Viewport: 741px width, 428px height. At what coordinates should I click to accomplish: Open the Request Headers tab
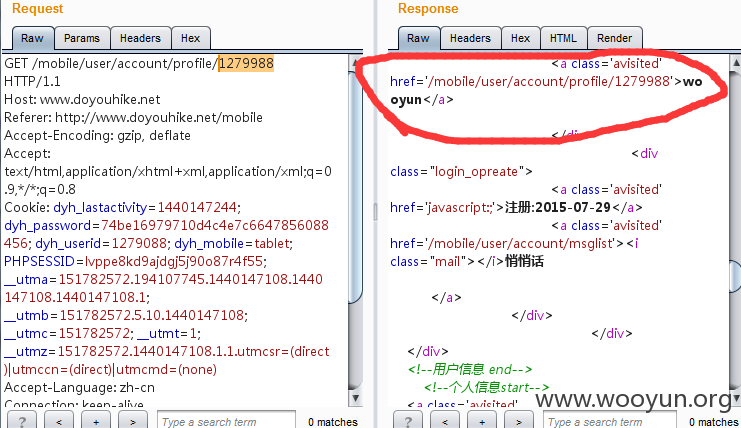pyautogui.click(x=140, y=38)
